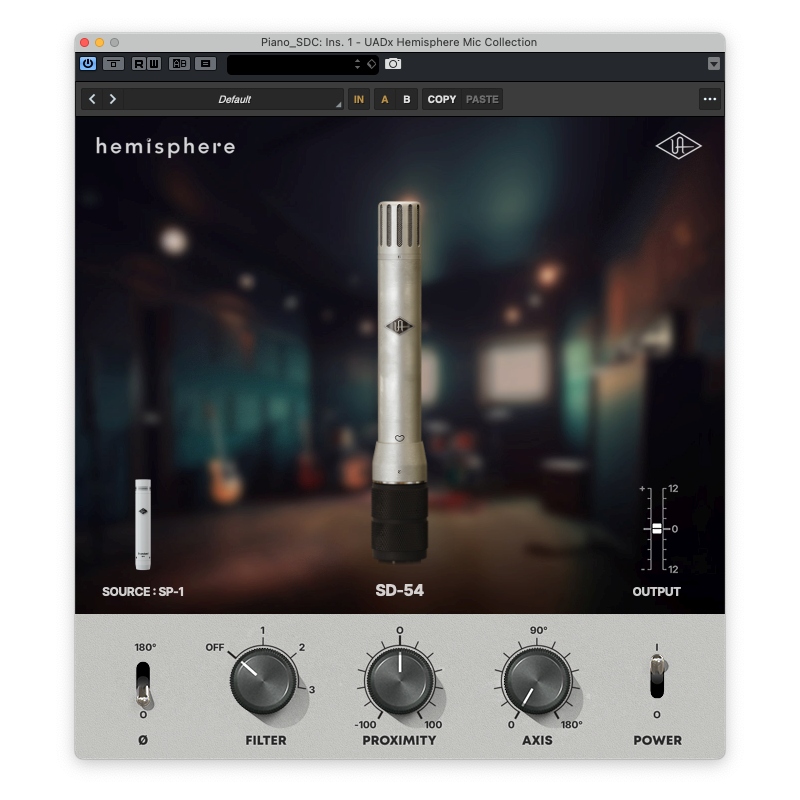Viewport: 800px width, 800px height.
Task: Open the side-chain routing icon
Action: coord(205,64)
